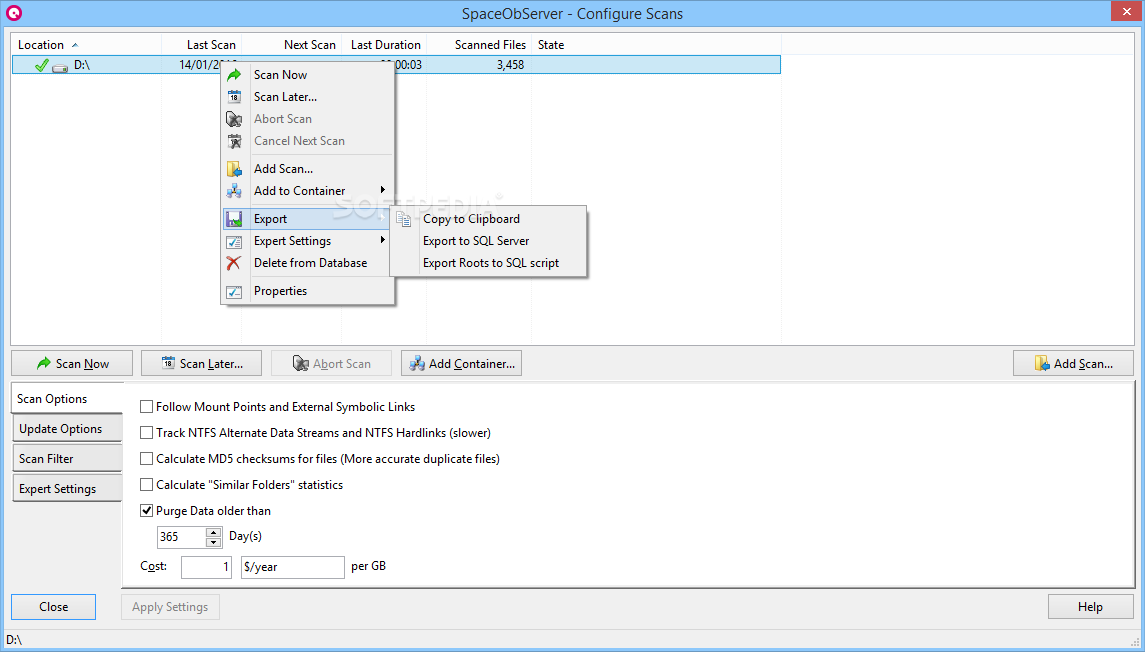
Task: Click the green checkmark icon on the D:\ row
Action: click(42, 65)
